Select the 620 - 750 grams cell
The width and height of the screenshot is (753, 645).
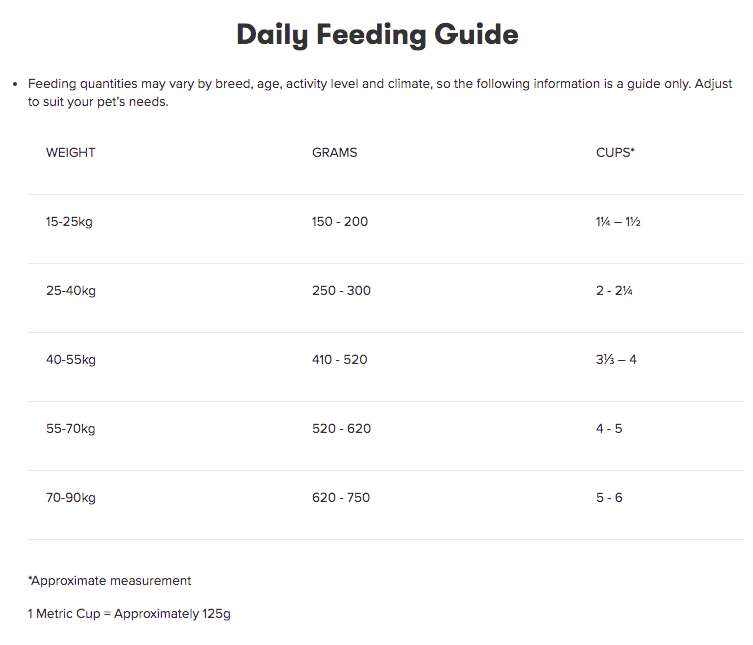point(341,498)
